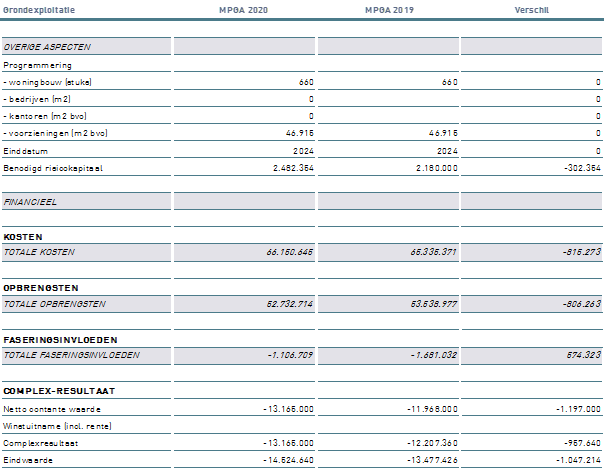Select the 2019 revenue value 53.538.977
This screenshot has height=469, width=605.
[430, 303]
